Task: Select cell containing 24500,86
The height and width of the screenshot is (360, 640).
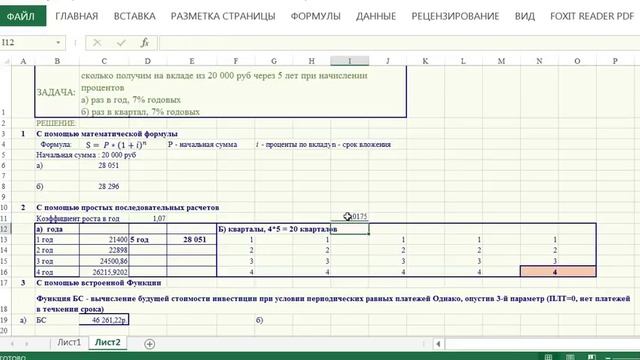Action: click(x=104, y=261)
